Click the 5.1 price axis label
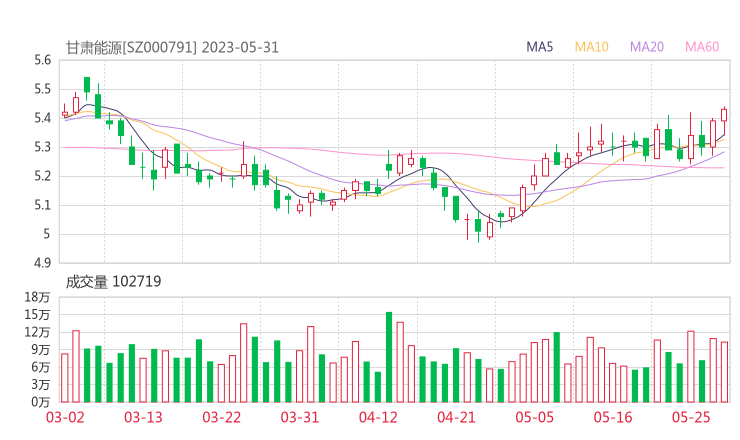 tap(42, 205)
